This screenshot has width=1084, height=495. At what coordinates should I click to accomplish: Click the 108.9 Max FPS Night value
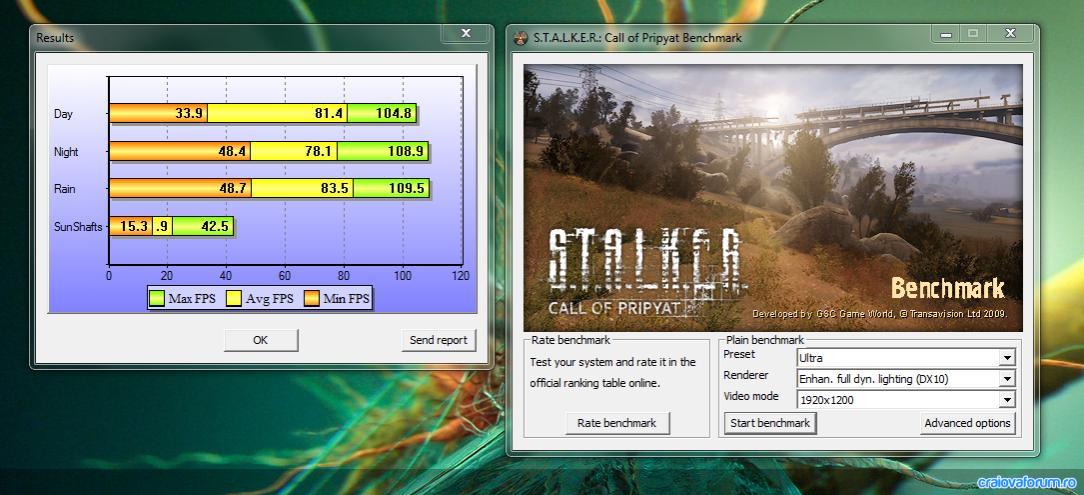tap(406, 151)
